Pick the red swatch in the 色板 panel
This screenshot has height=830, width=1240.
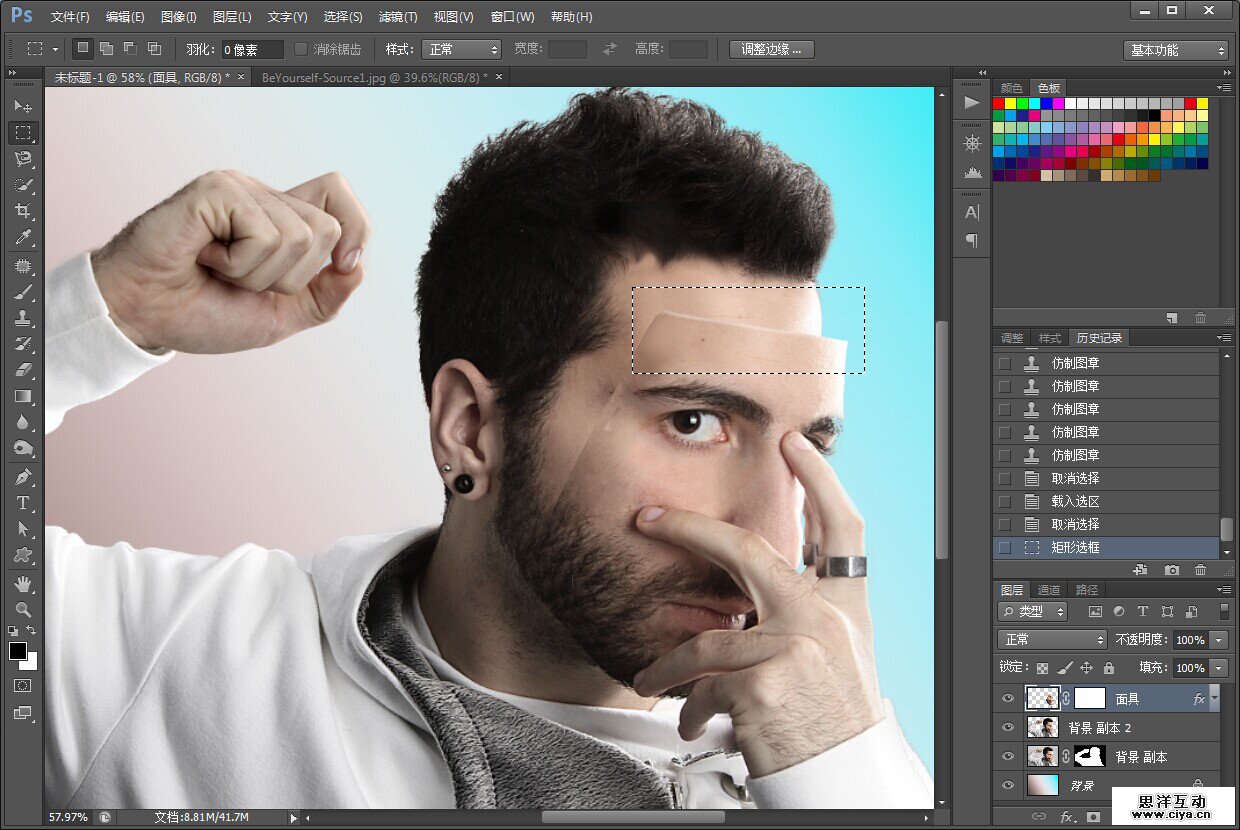(x=999, y=103)
